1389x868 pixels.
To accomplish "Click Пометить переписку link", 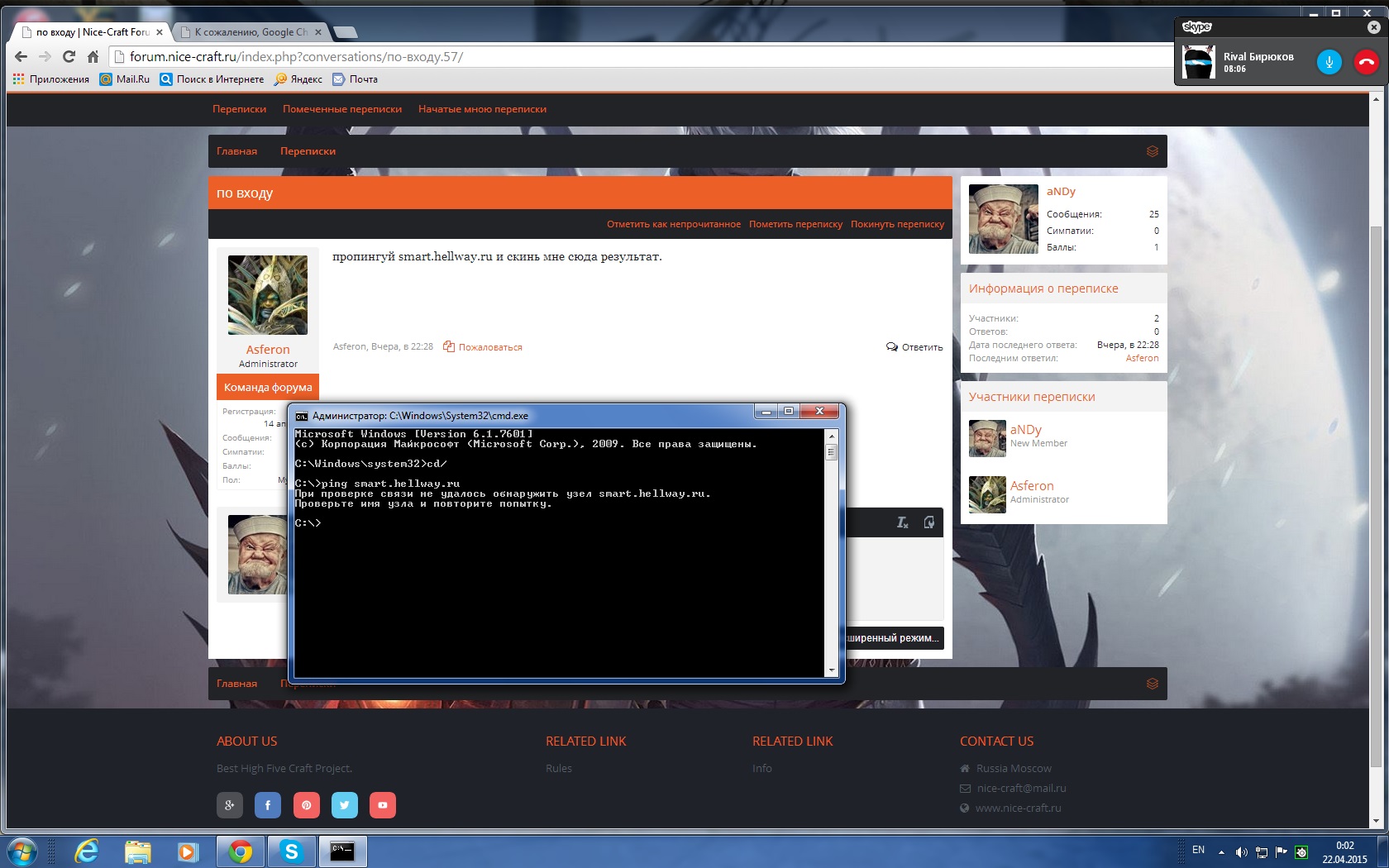I will point(795,224).
